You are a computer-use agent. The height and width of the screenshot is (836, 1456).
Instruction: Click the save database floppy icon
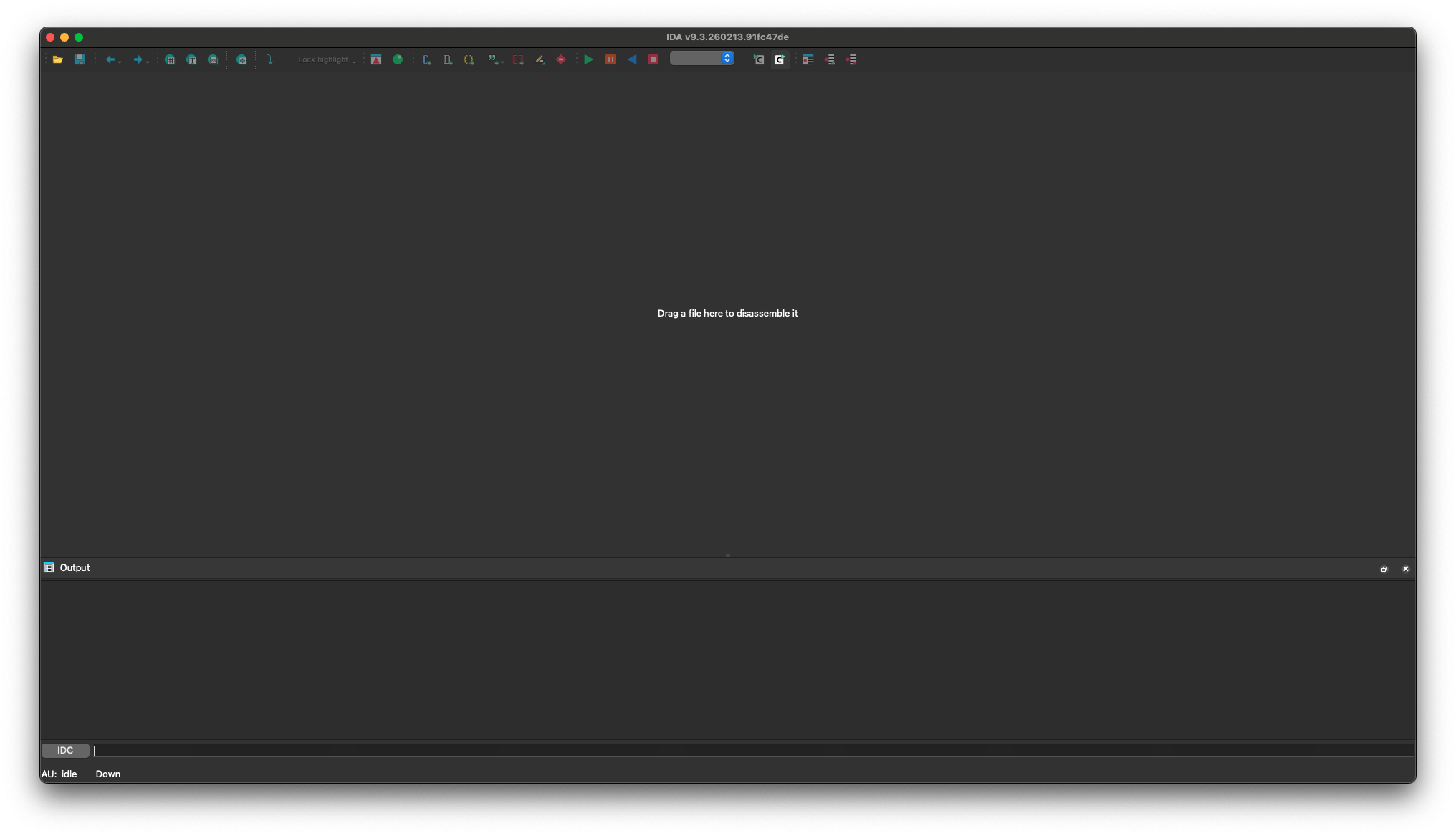(80, 59)
